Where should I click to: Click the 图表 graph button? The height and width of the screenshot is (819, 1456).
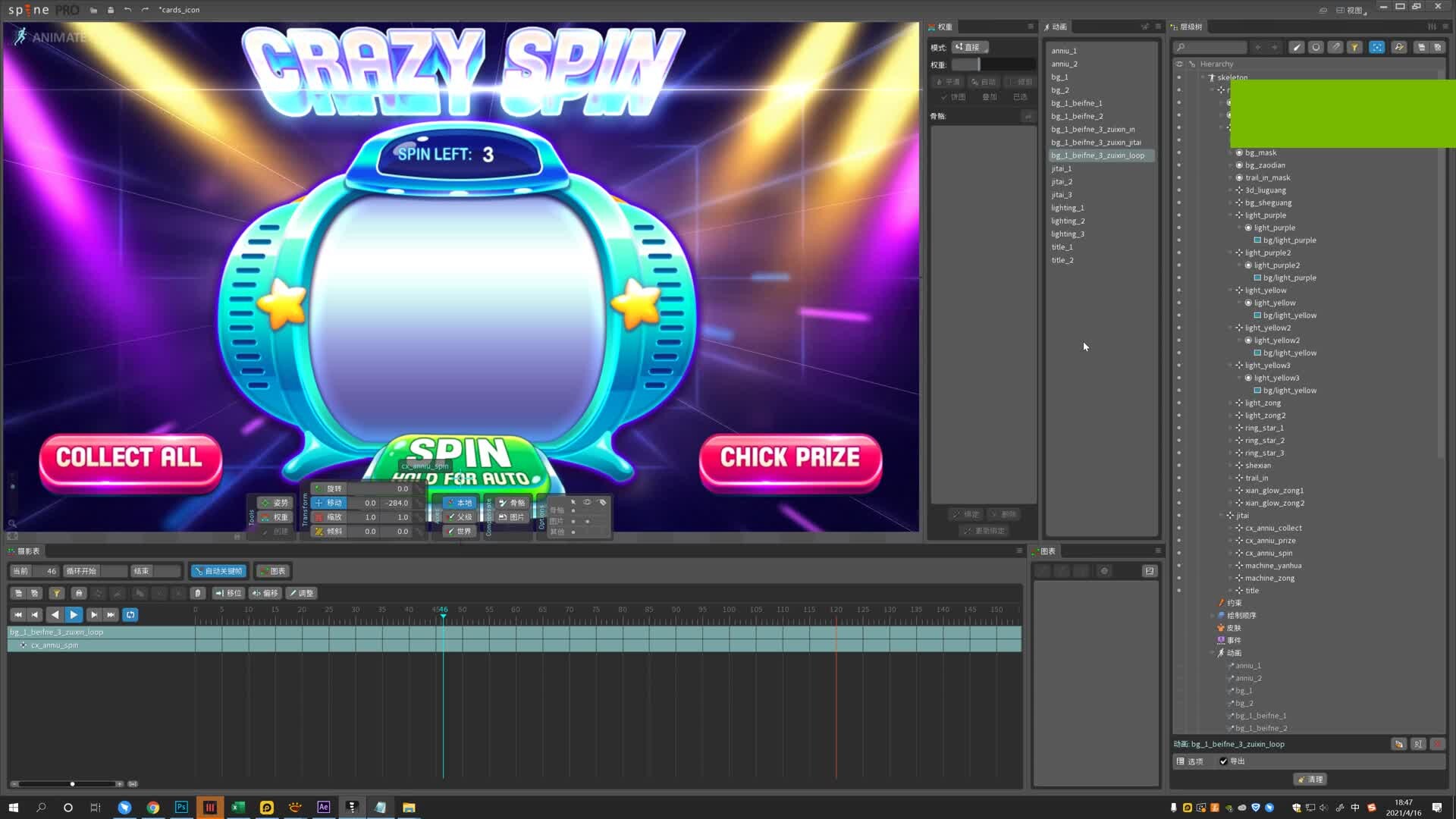[x=273, y=571]
